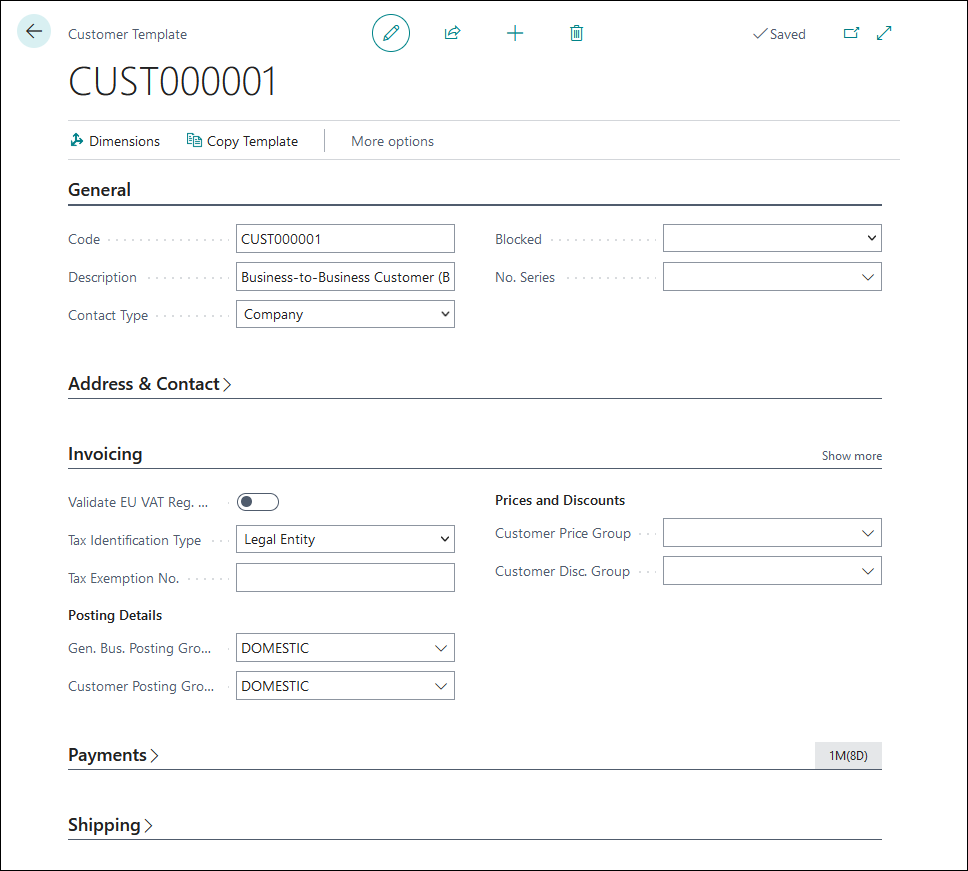Click the Saved status indicator
The height and width of the screenshot is (871, 968).
tap(779, 34)
